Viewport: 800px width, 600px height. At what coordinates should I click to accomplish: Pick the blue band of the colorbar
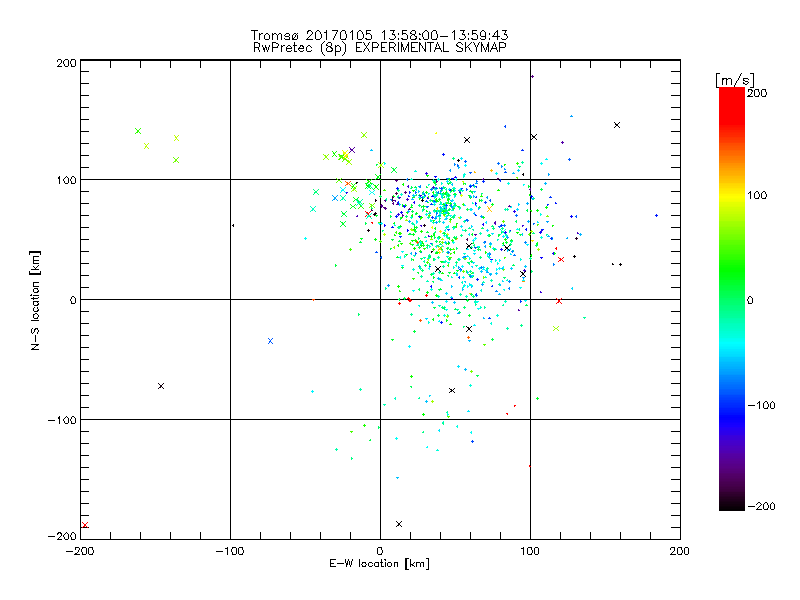pyautogui.click(x=732, y=416)
